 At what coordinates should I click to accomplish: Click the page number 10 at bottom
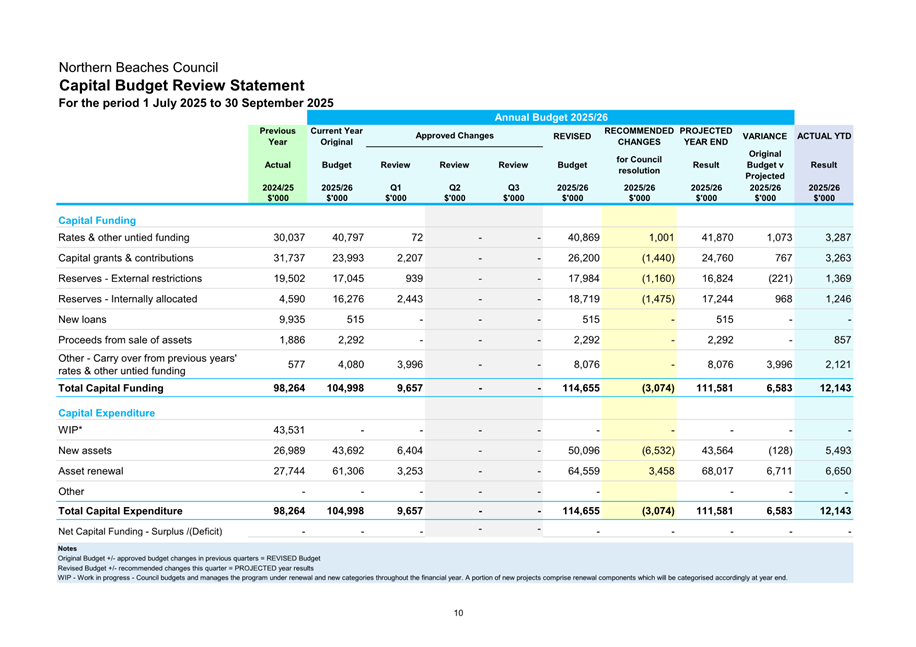458,613
